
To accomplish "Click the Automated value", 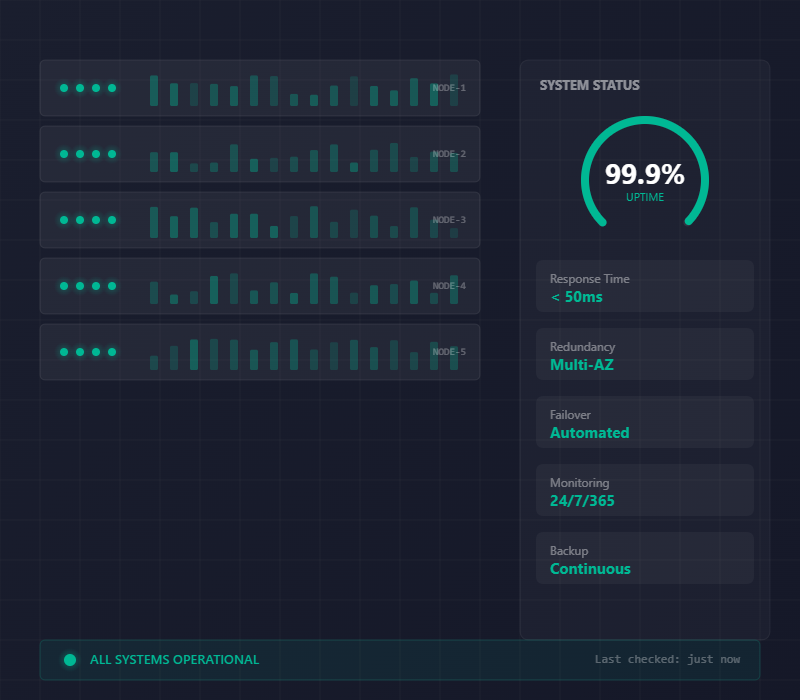I will click(590, 433).
